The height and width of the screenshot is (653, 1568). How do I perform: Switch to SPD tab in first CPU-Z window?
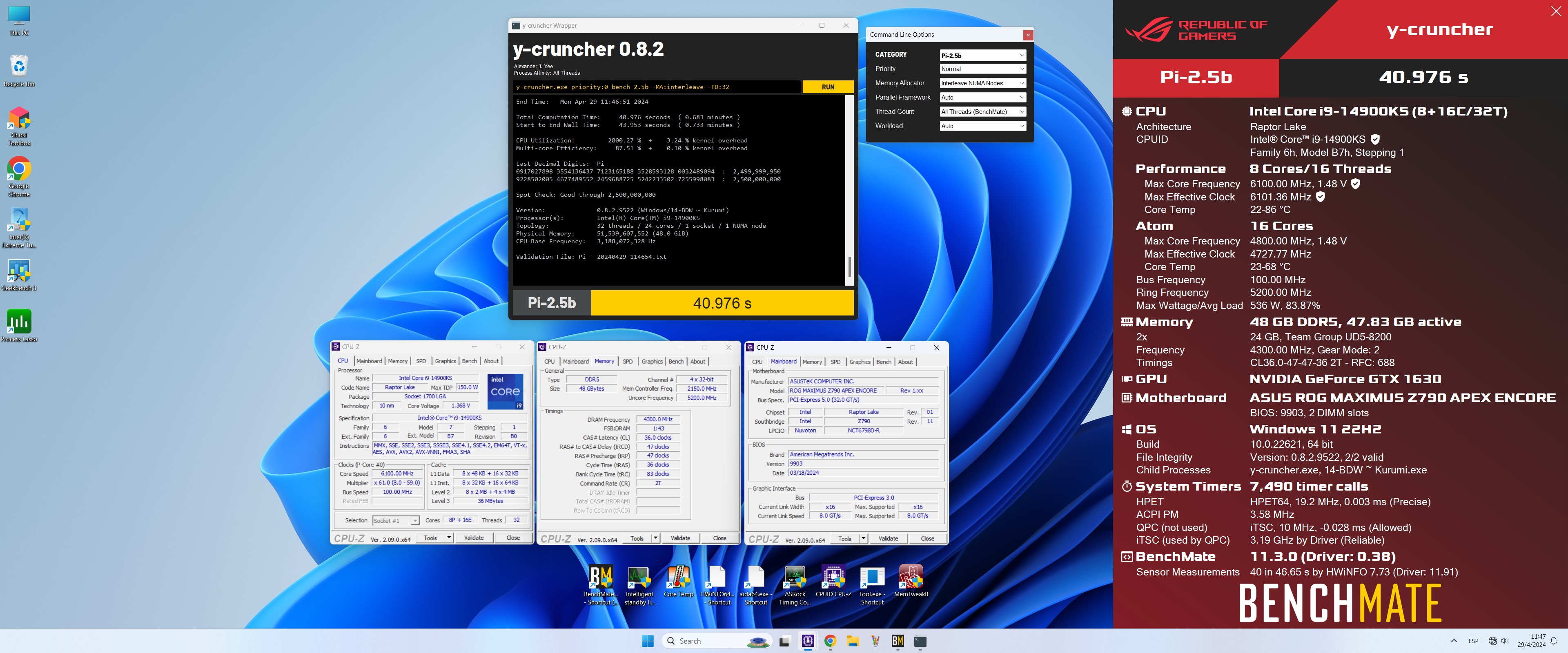point(421,361)
